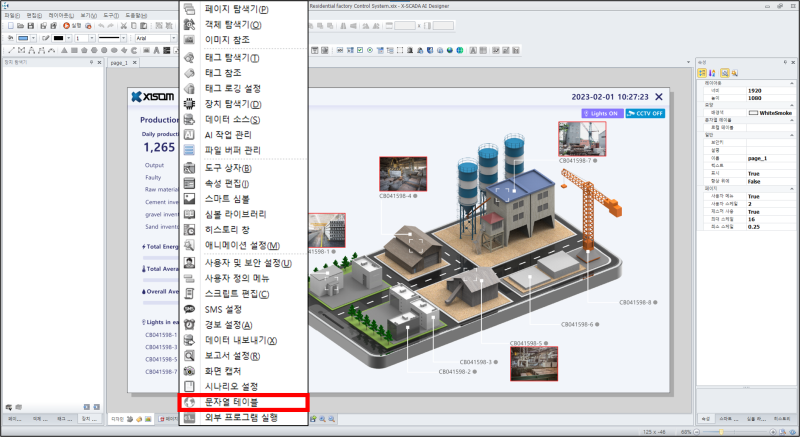Image resolution: width=800 pixels, height=437 pixels.
Task: Open 페이지 탐색기(P) menu entry
Action: point(243,9)
